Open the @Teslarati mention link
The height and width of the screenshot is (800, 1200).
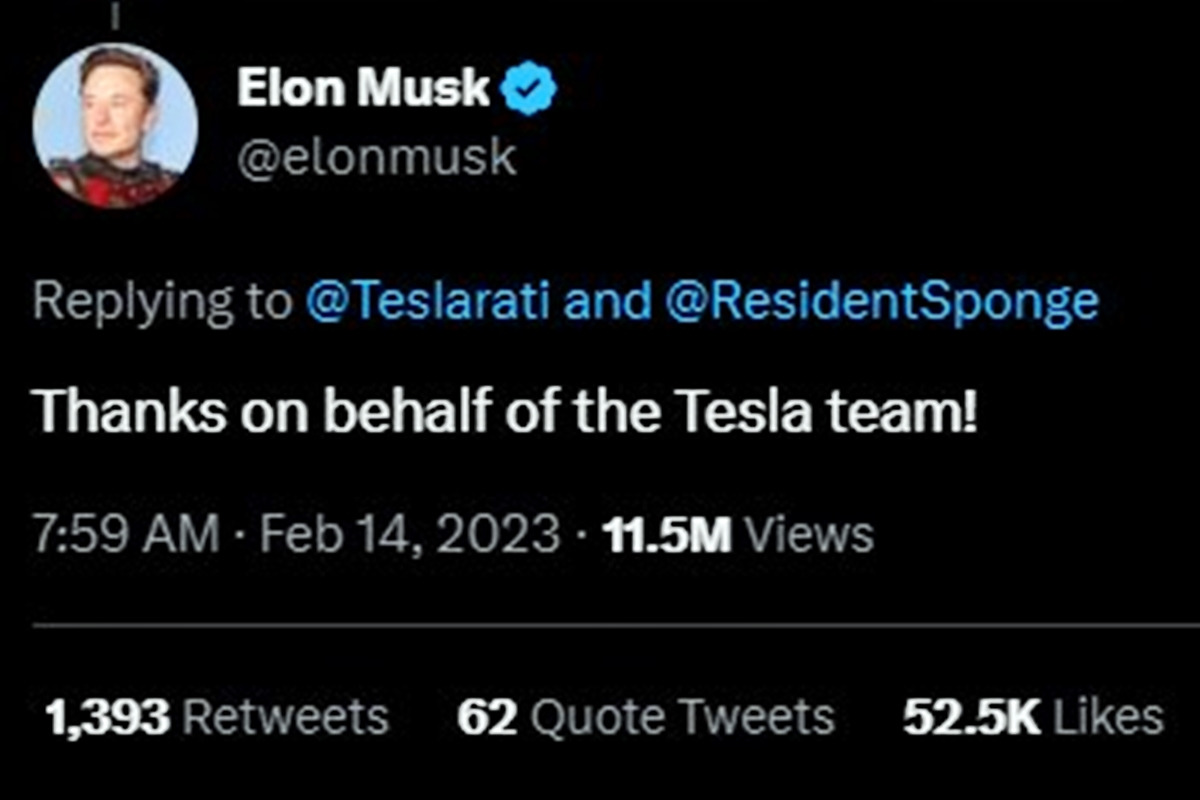(x=428, y=301)
